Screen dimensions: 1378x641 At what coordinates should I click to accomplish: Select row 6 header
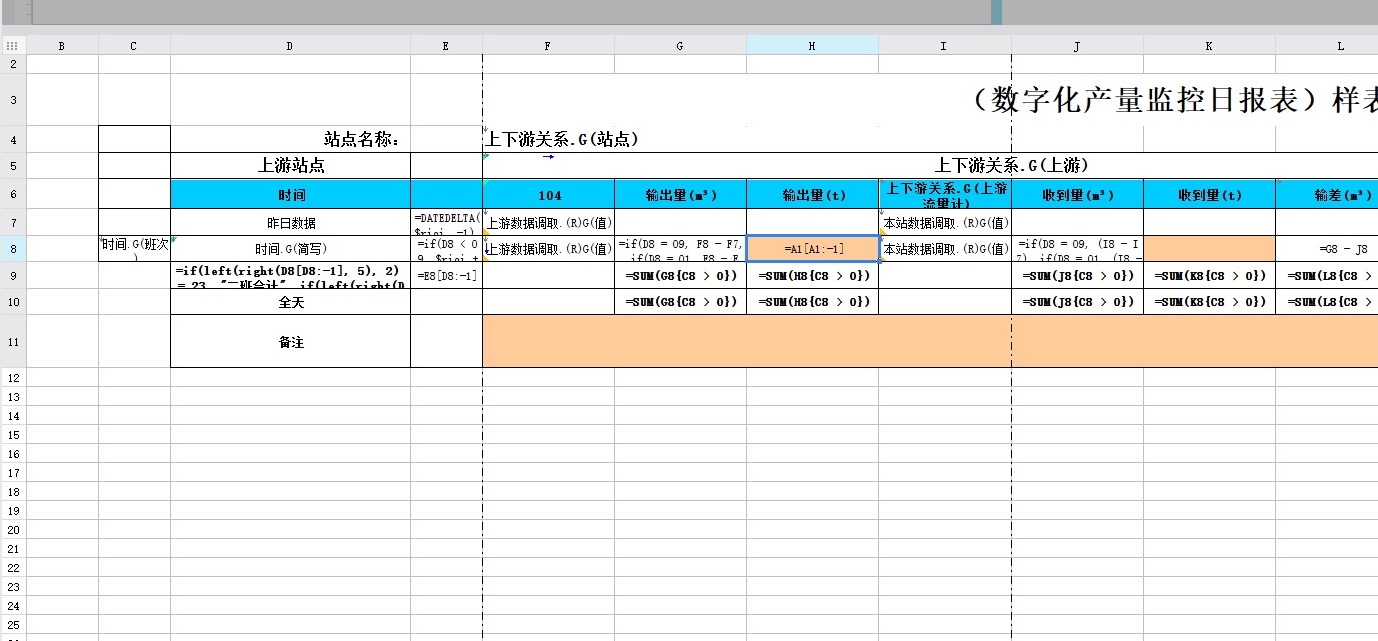click(13, 194)
